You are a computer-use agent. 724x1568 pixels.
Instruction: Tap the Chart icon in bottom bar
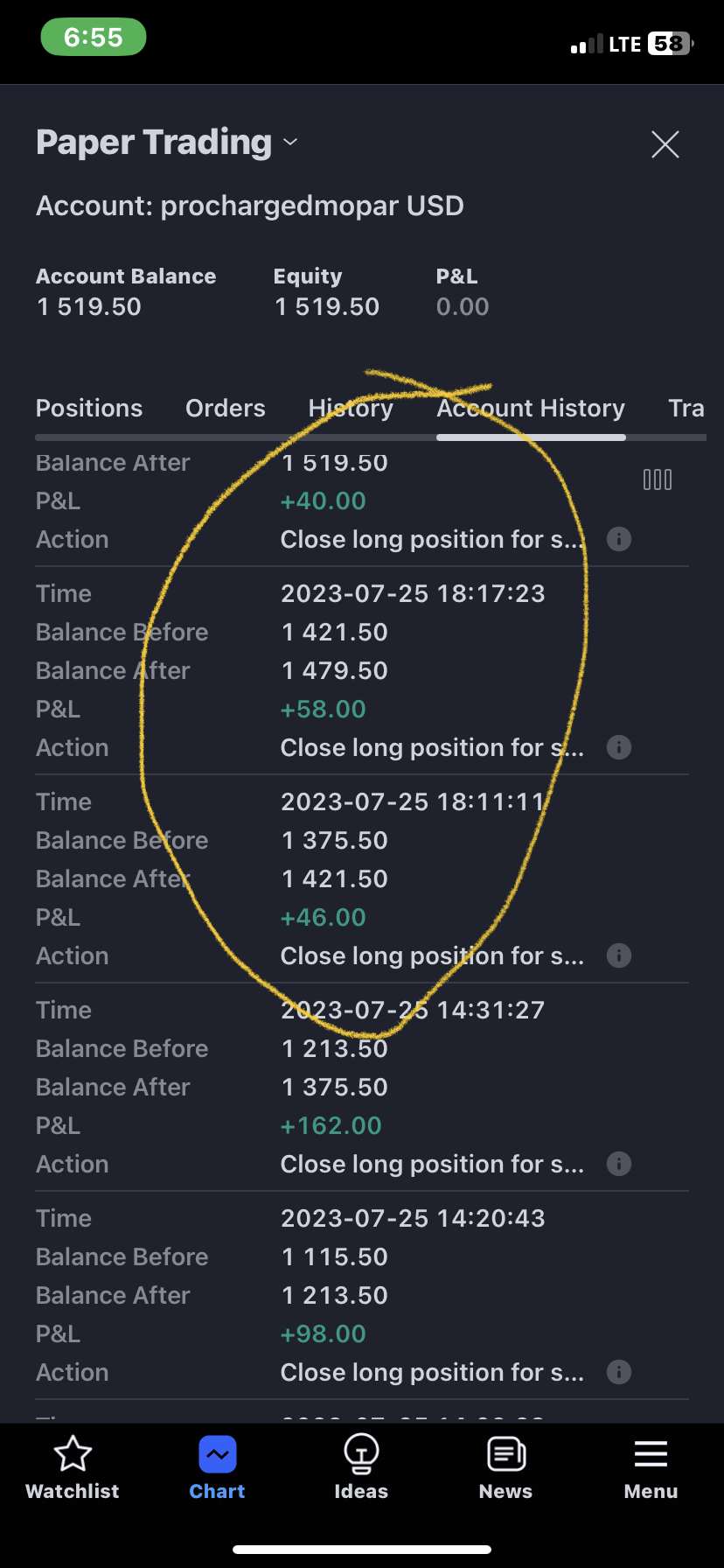click(x=217, y=1456)
